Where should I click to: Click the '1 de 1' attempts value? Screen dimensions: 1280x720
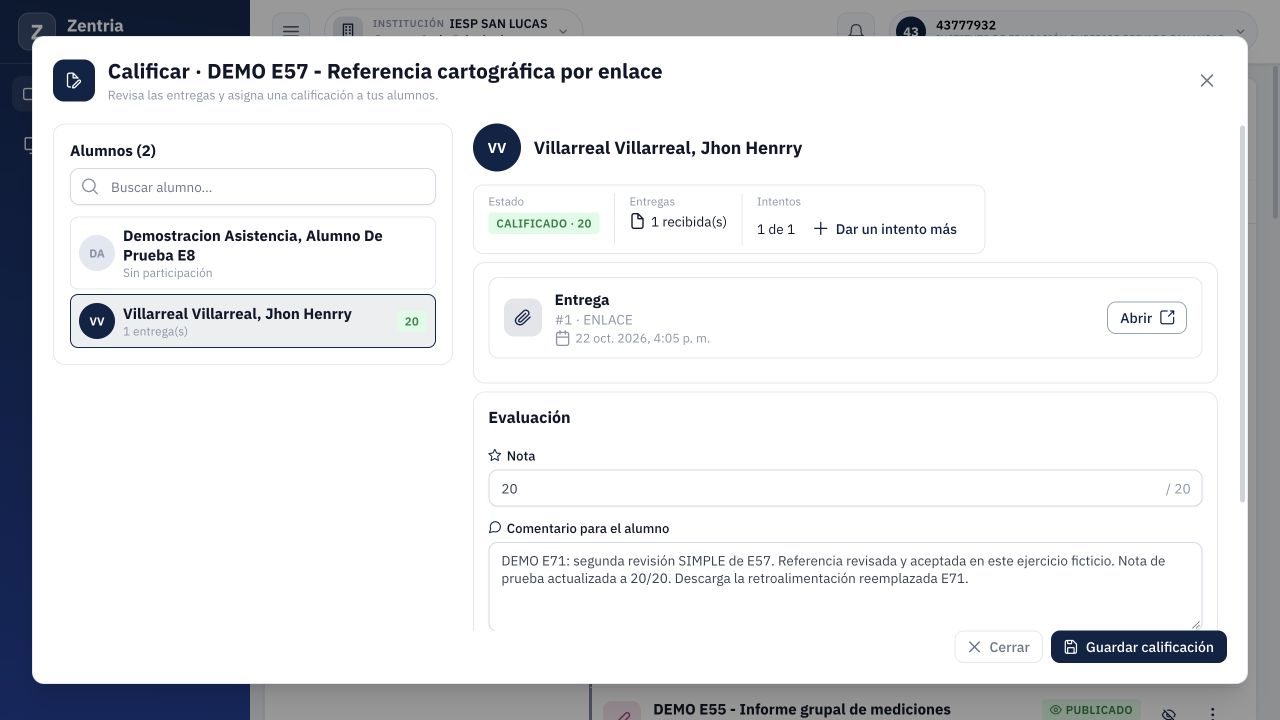pos(776,229)
